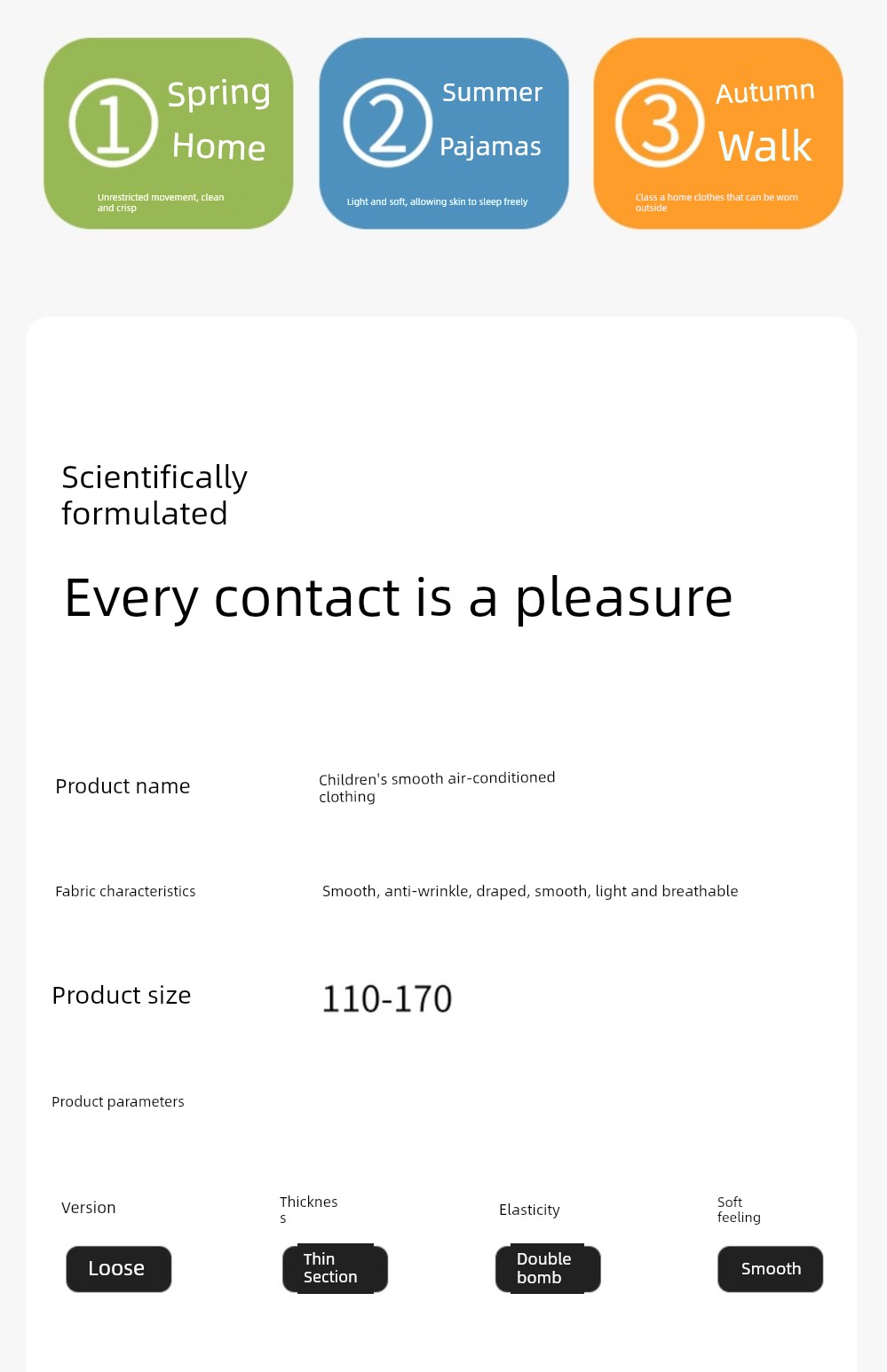Click the circled number 3 icon

(660, 123)
